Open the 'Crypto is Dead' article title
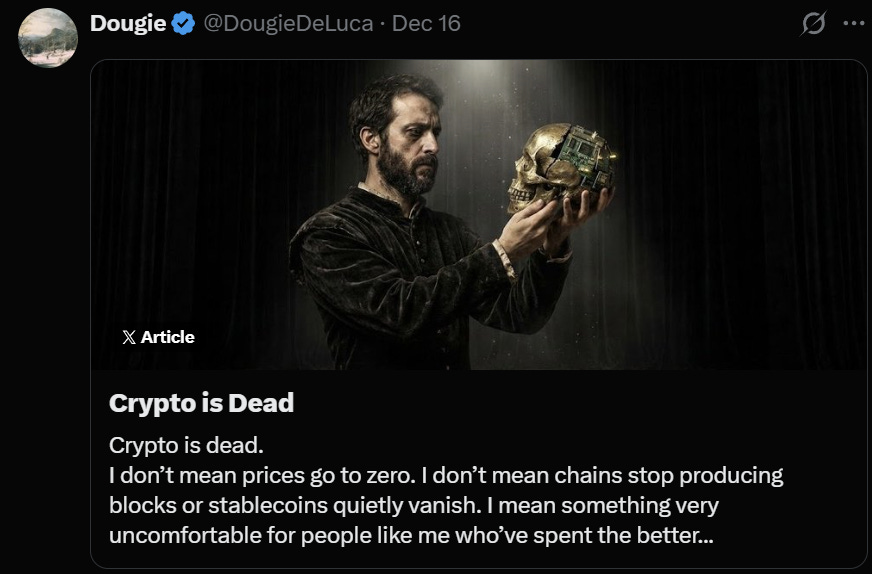The height and width of the screenshot is (574, 872). point(201,403)
